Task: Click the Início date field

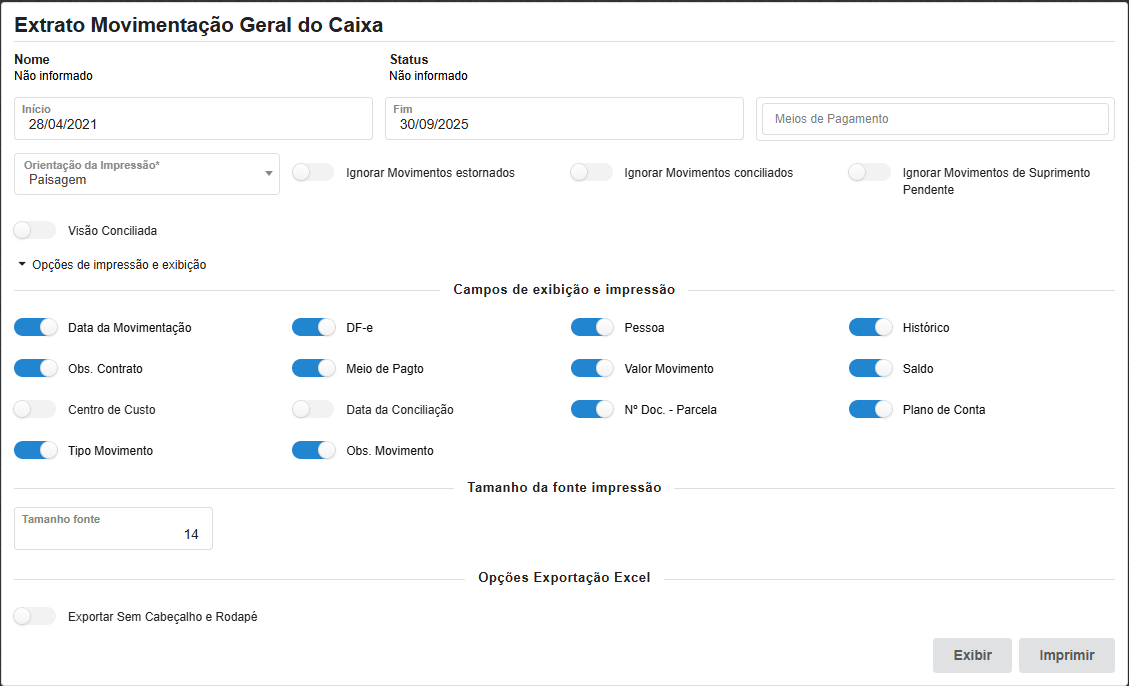Action: (x=193, y=124)
